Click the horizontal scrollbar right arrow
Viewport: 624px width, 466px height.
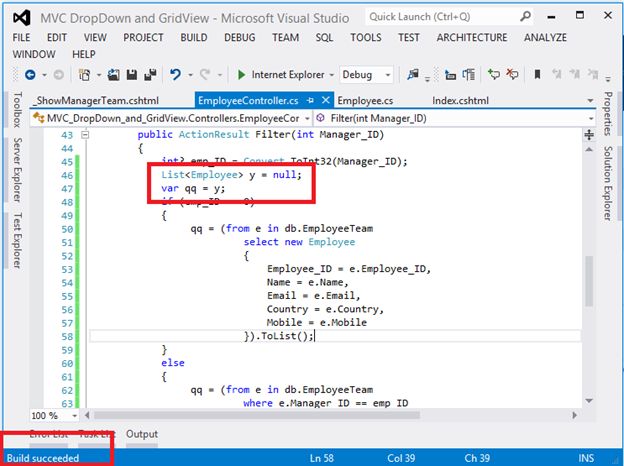point(574,415)
